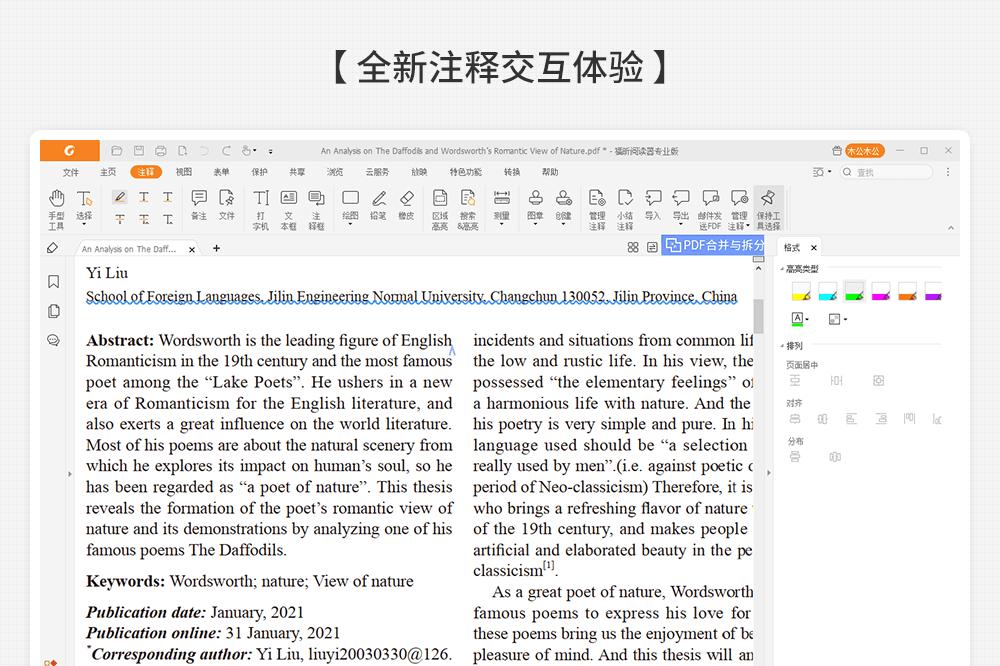The width and height of the screenshot is (1000, 666).
Task: Open a new tab with the plus button
Action: 216,248
